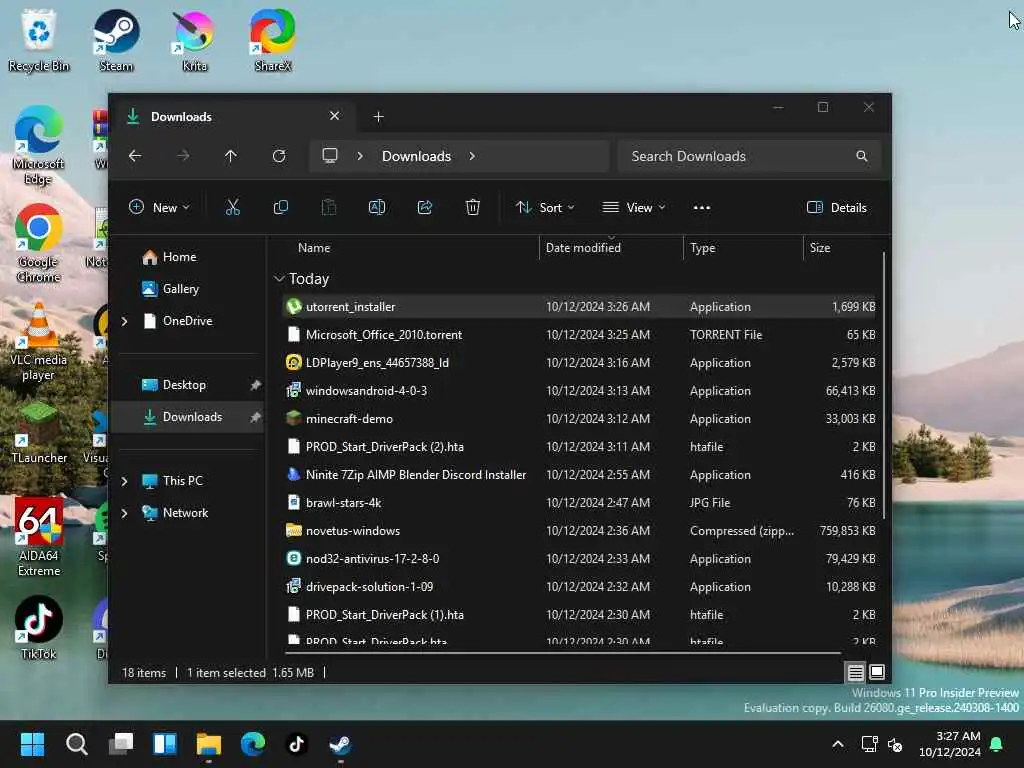
Task: Open Steam from the taskbar
Action: [340, 744]
